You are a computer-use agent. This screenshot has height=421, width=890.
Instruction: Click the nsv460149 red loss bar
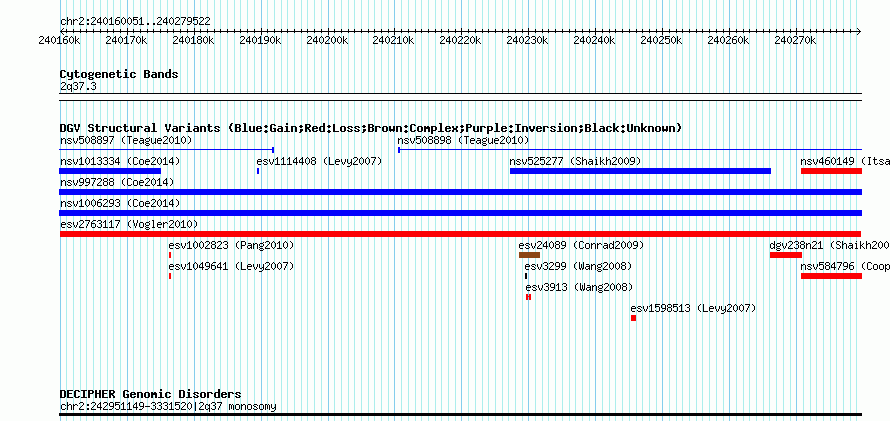click(x=832, y=171)
